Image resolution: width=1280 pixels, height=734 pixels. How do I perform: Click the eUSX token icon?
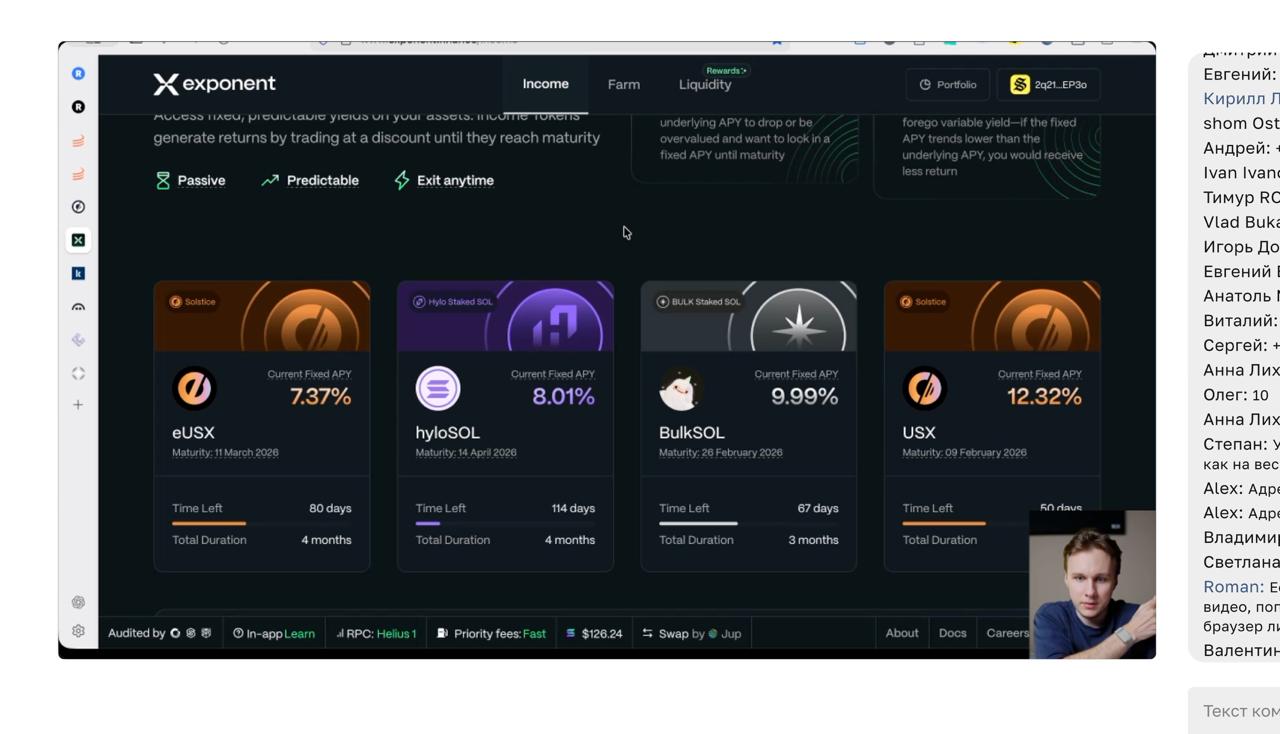coord(194,389)
